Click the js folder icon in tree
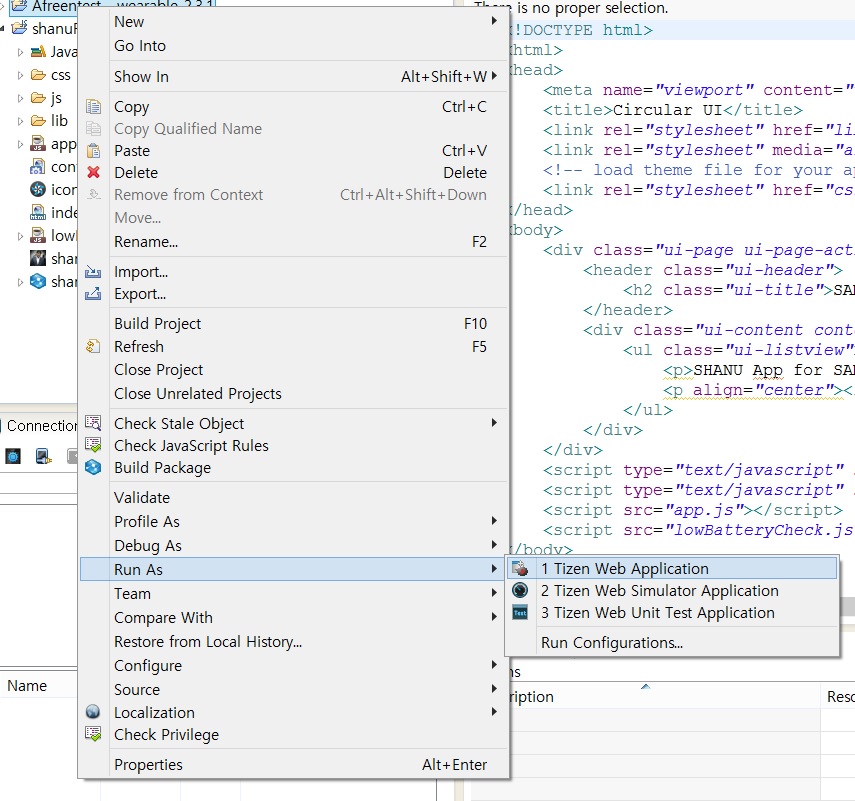855x801 pixels. click(38, 98)
